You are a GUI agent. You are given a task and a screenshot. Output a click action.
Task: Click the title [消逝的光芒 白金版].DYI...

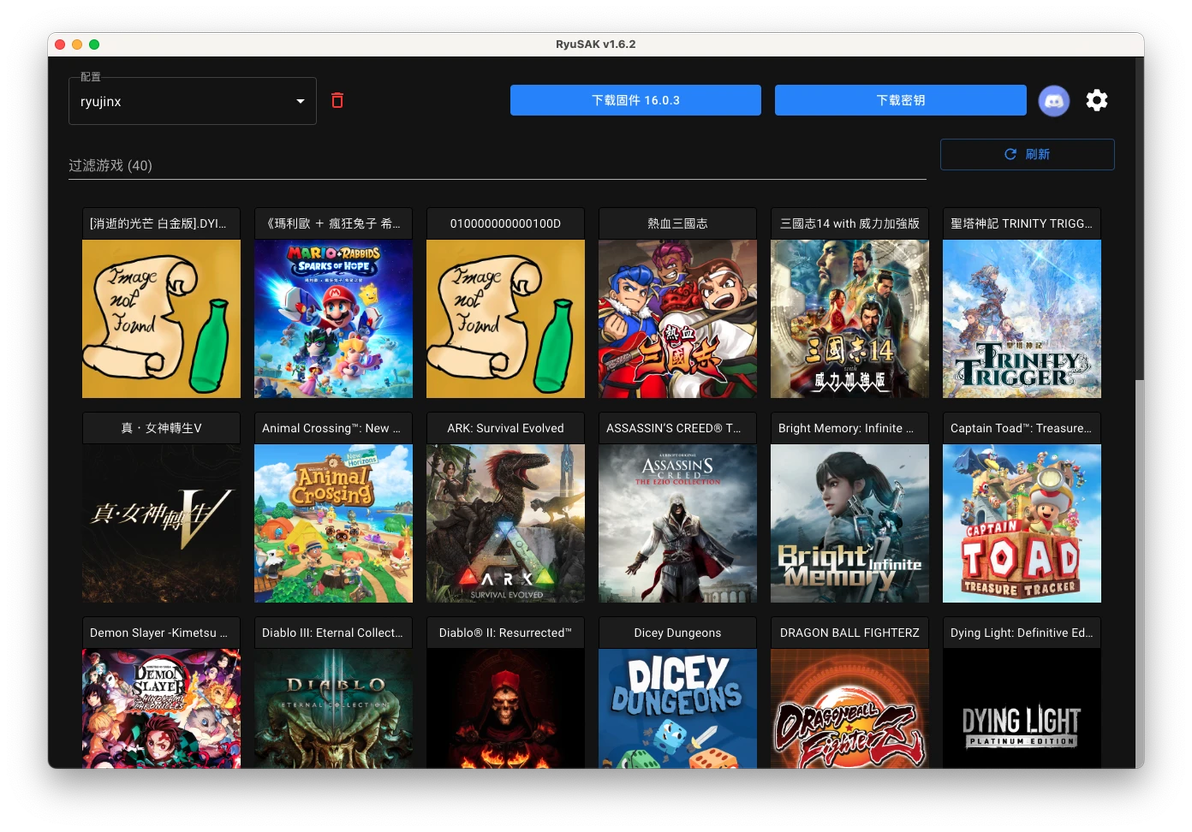pyautogui.click(x=157, y=224)
